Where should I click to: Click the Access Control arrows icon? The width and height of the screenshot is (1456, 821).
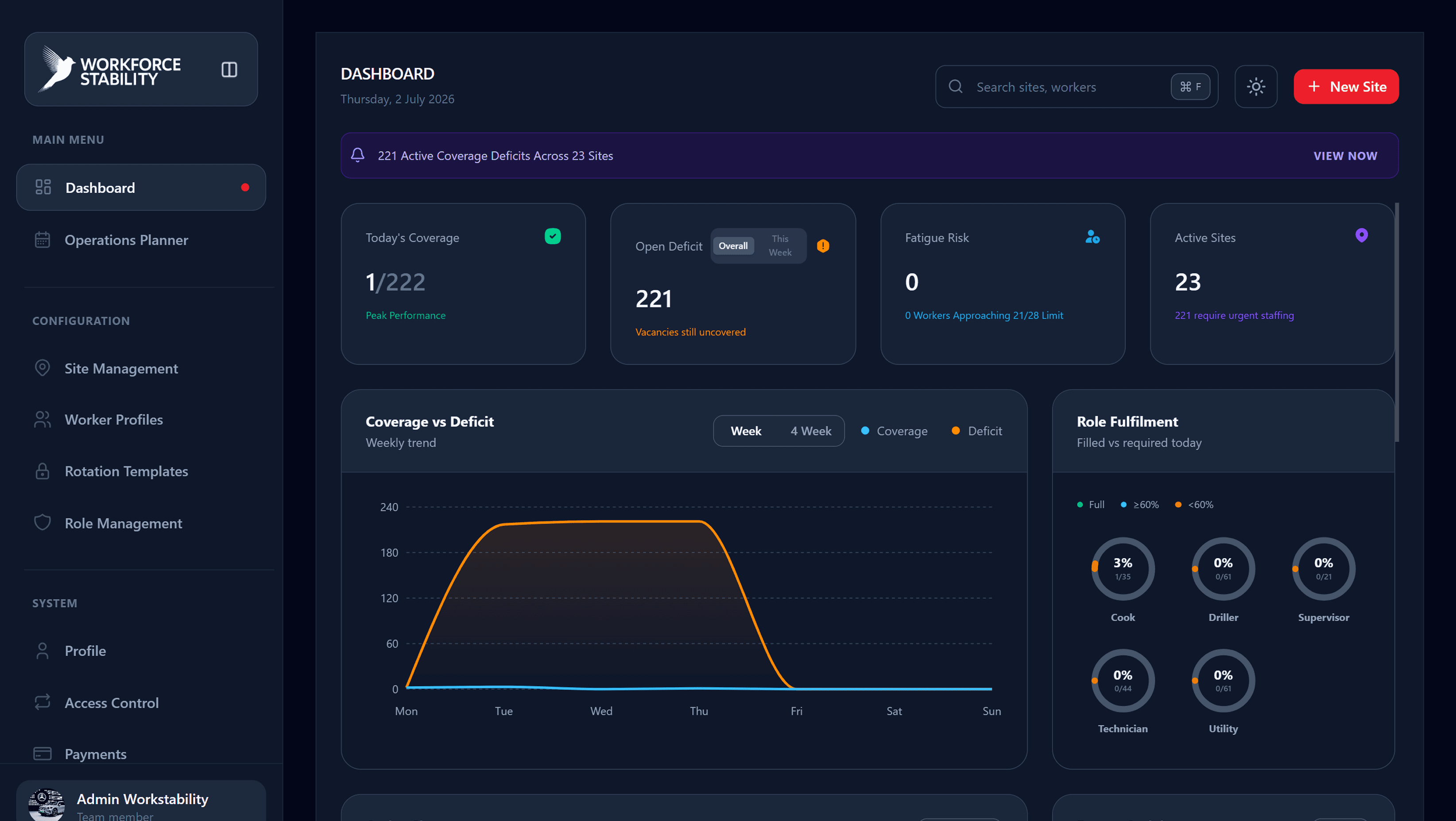(x=43, y=702)
